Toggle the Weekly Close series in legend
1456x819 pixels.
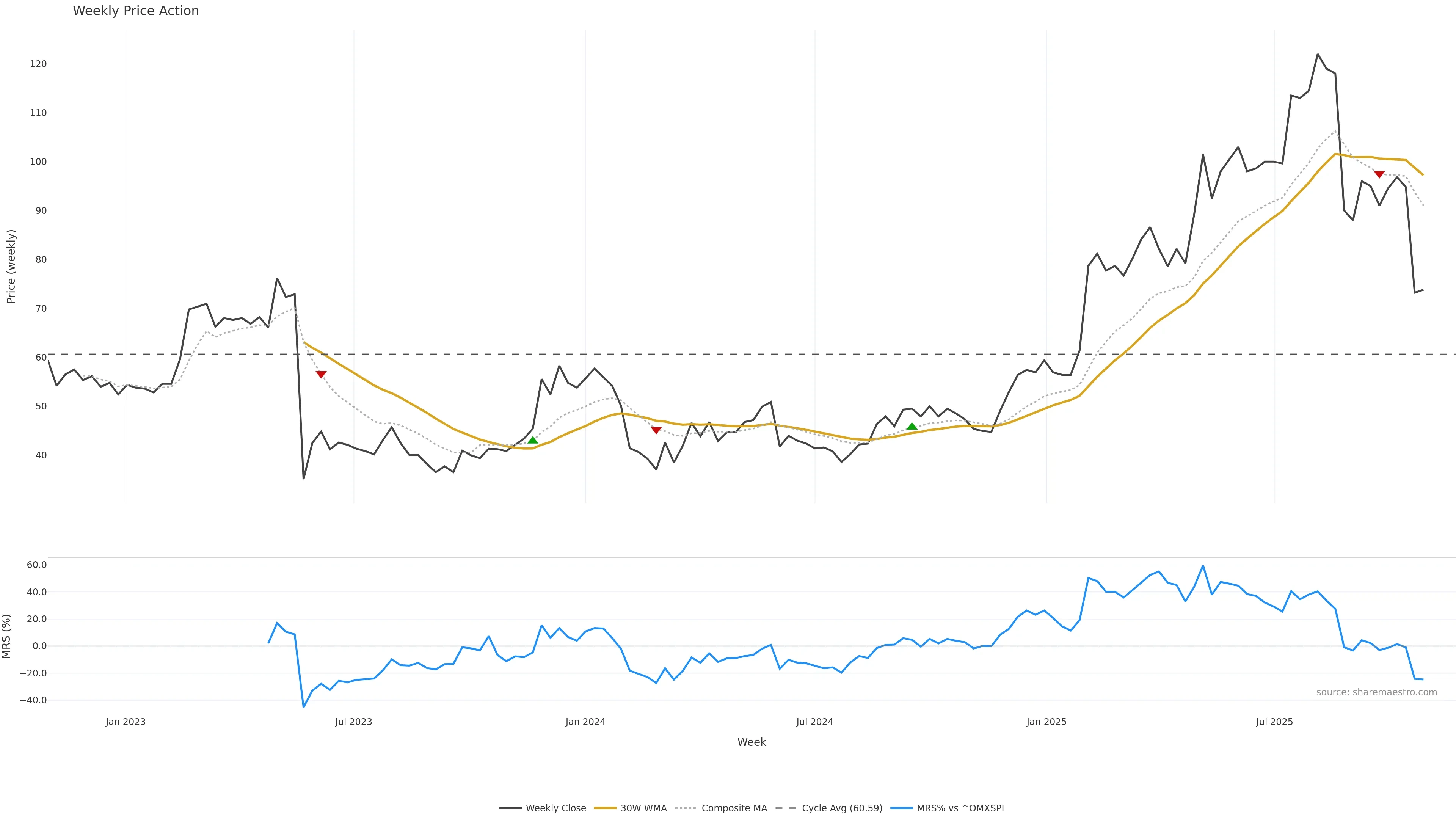(555, 808)
